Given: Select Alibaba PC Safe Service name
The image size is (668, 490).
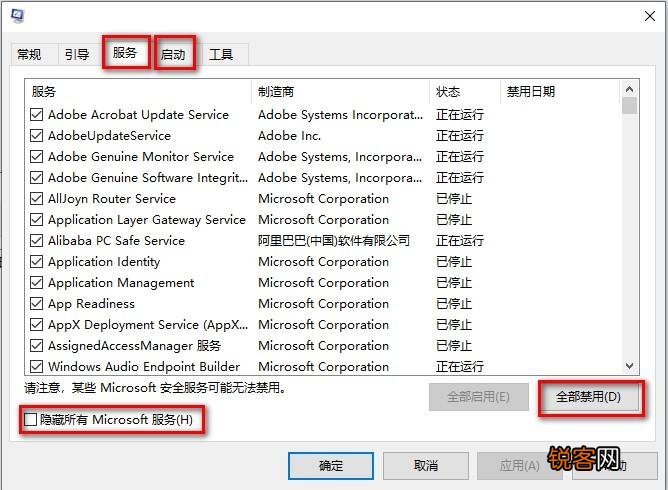Looking at the screenshot, I should tap(116, 240).
